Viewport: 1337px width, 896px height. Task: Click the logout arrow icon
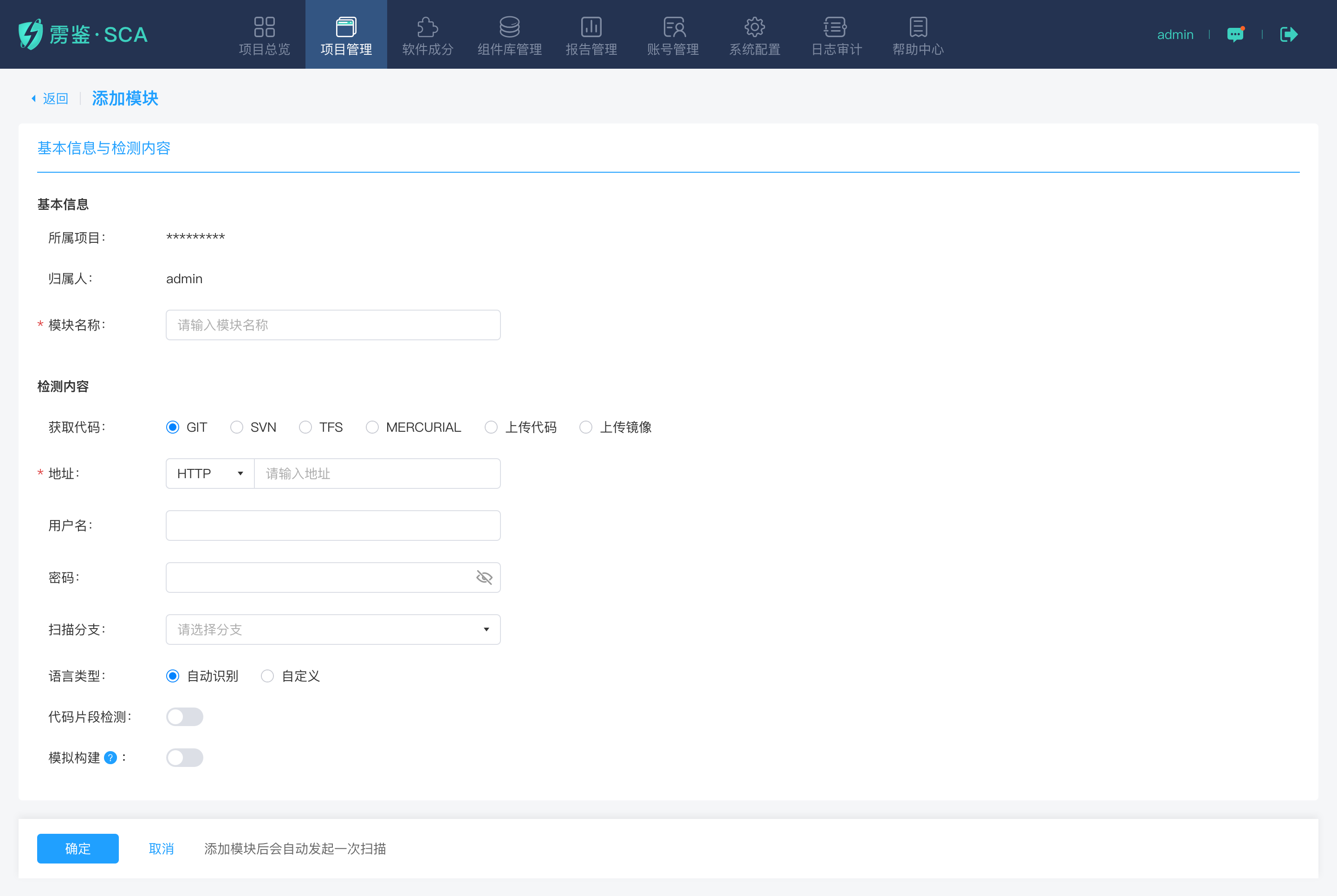pos(1288,34)
